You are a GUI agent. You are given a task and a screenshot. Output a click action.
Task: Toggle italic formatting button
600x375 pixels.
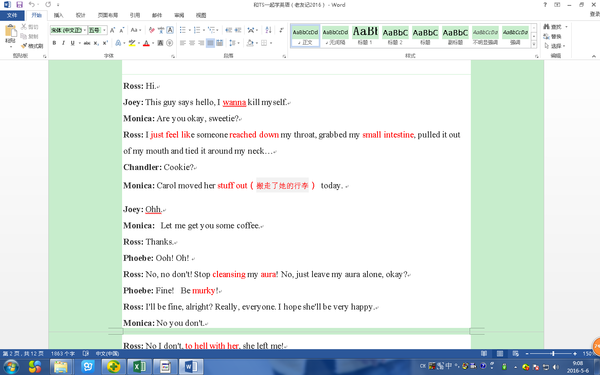pos(63,43)
